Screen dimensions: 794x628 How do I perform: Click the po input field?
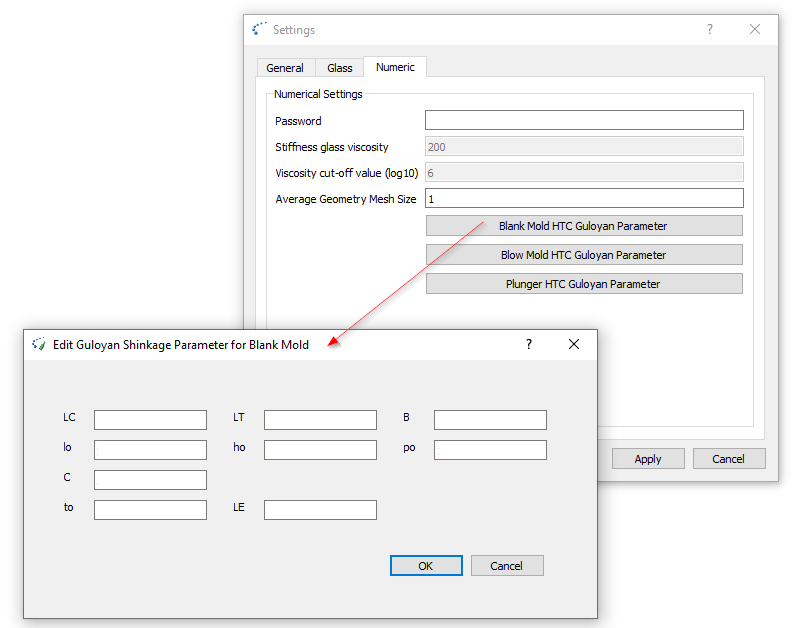click(x=490, y=450)
